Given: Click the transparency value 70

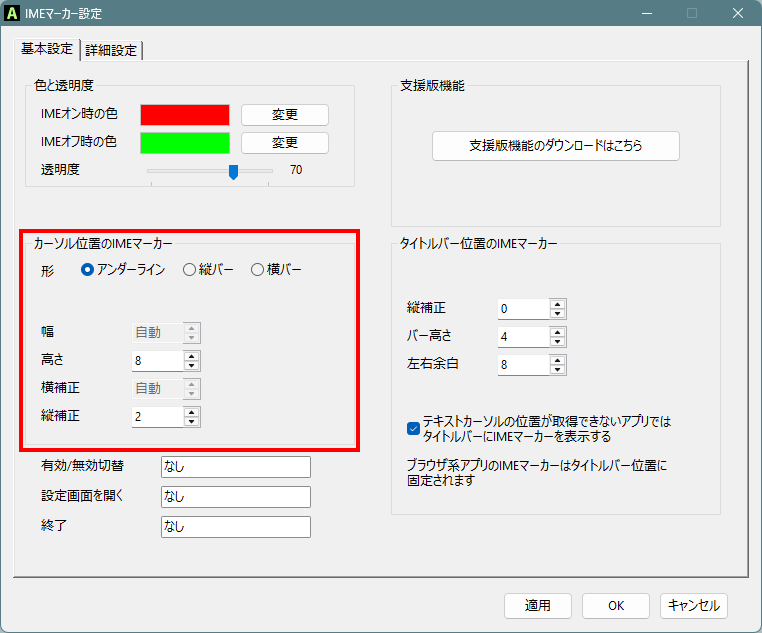Looking at the screenshot, I should 296,170.
